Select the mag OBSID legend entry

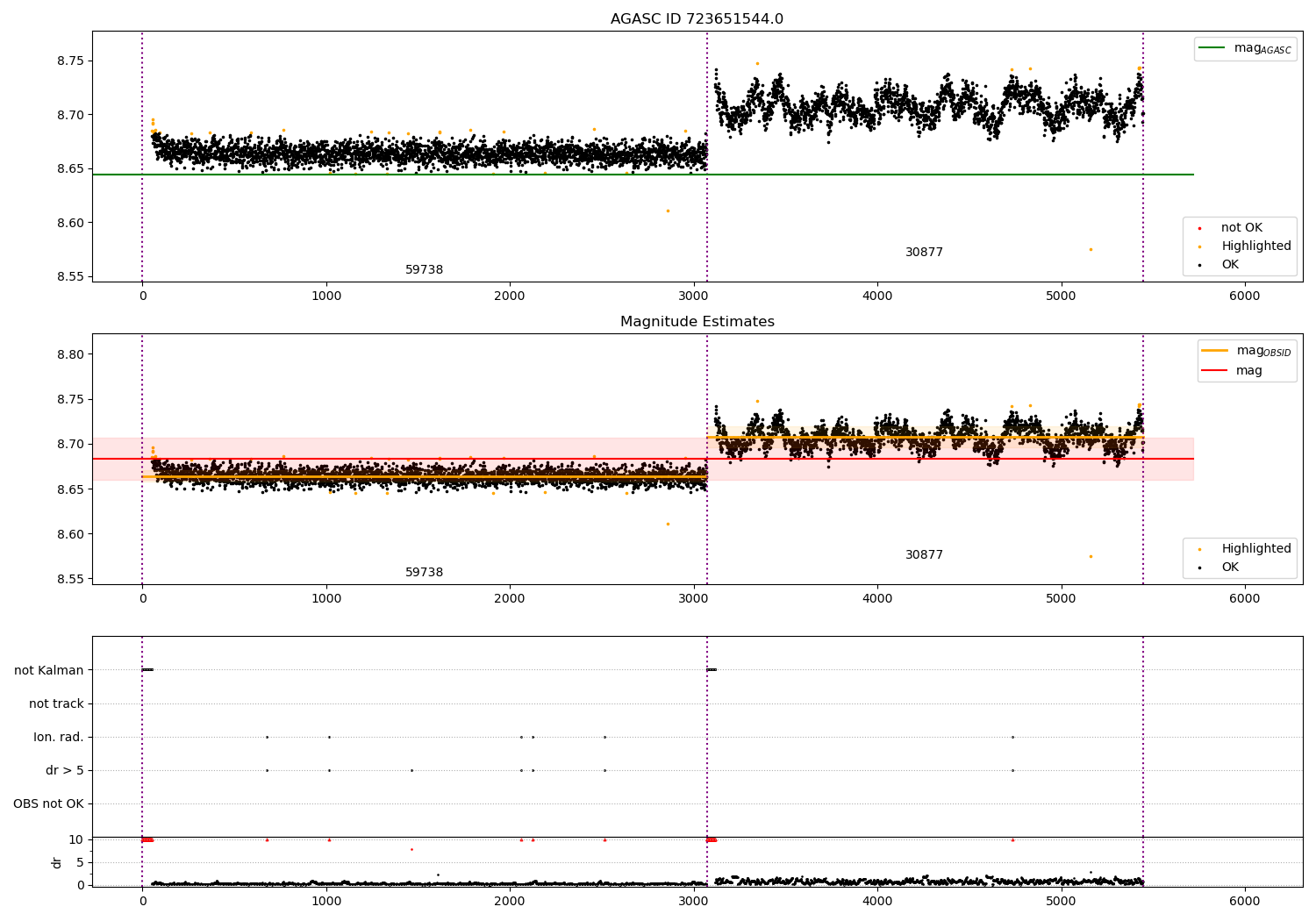1246,351
